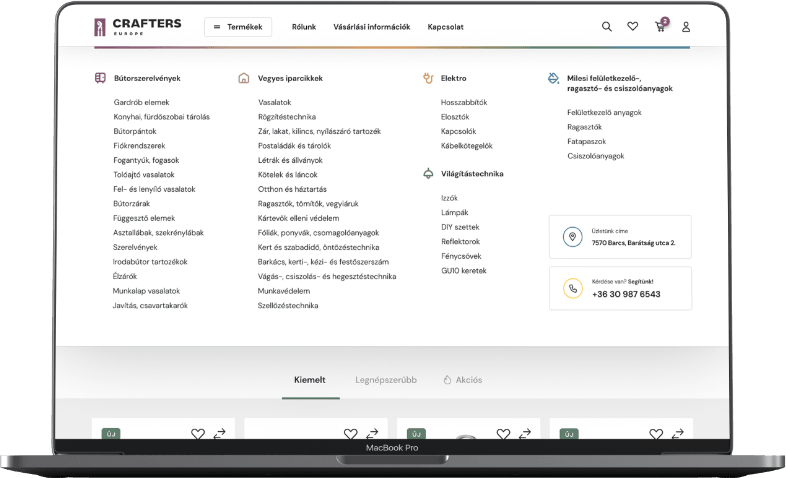Click the Crafters Europe logo
This screenshot has height=478, width=786.
point(138,27)
